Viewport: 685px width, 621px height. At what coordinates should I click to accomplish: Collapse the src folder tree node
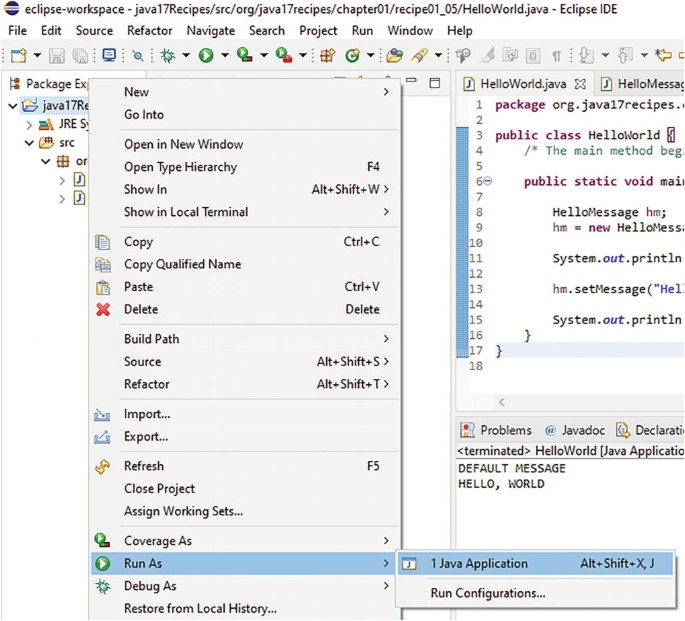click(28, 143)
